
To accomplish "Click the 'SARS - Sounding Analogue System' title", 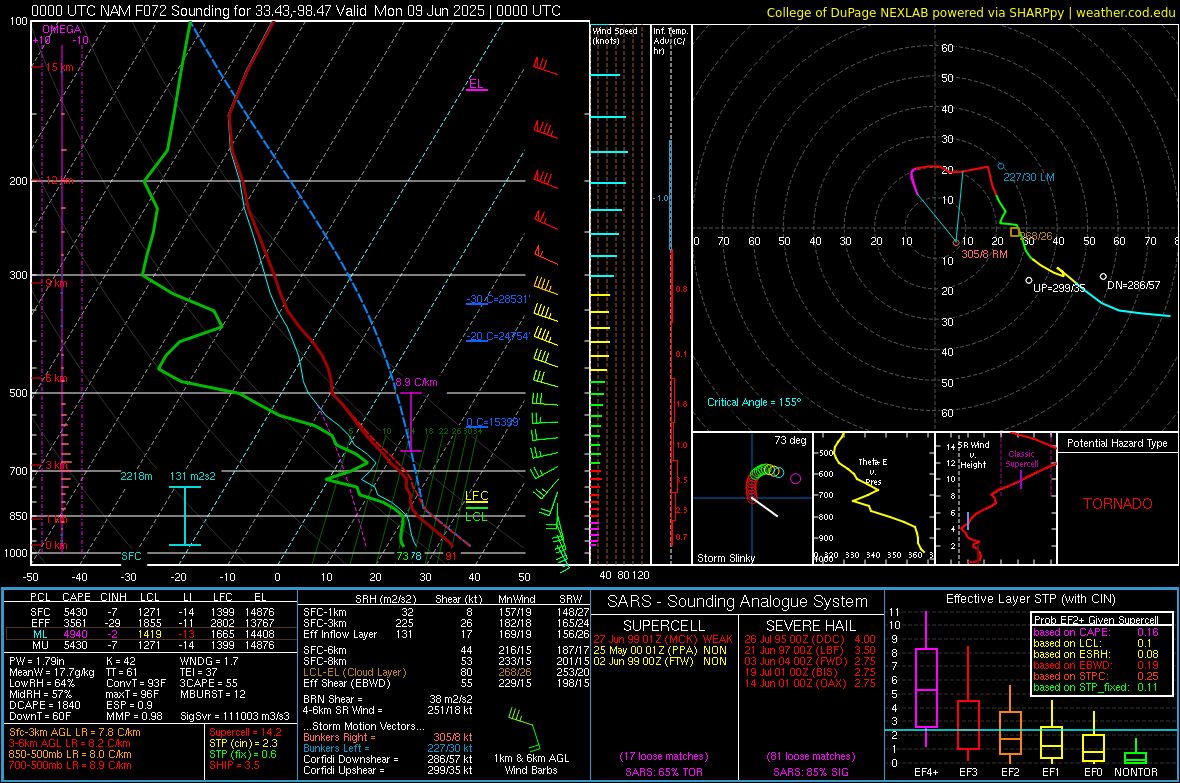I will tap(737, 602).
